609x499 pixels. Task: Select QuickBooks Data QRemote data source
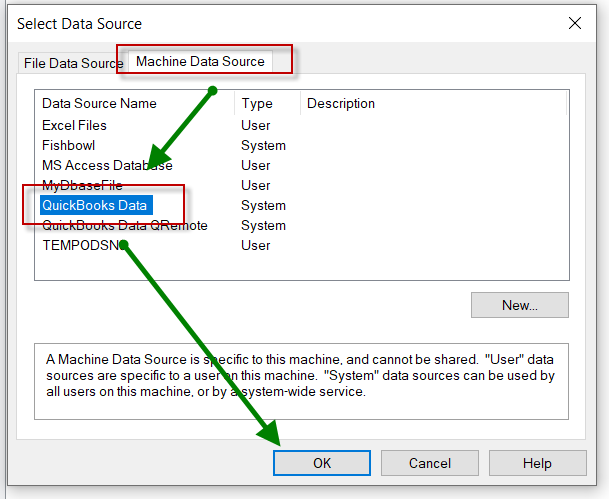pyautogui.click(x=125, y=225)
